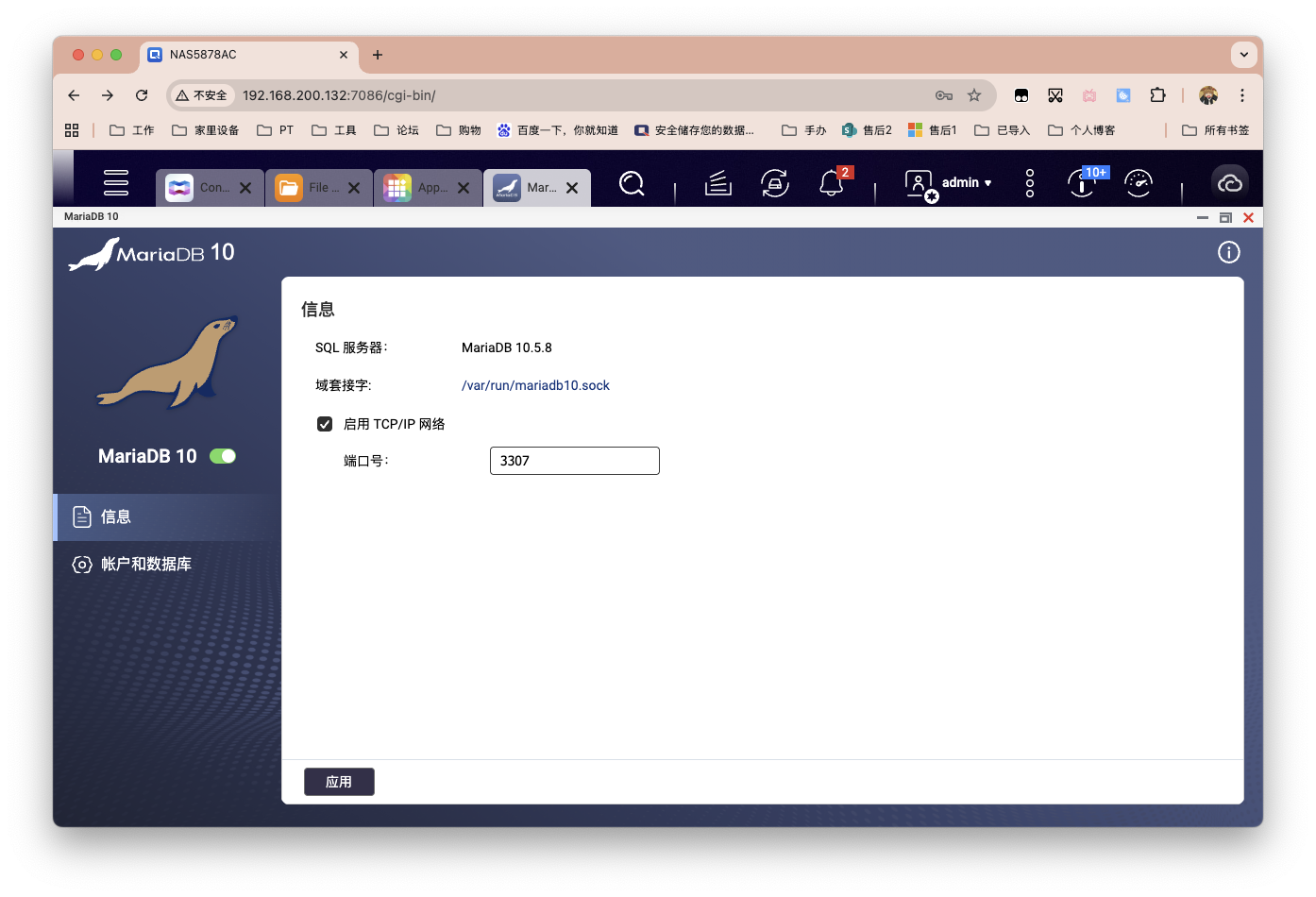Image resolution: width=1316 pixels, height=897 pixels.
Task: Open the cloud service icon
Action: coord(1229,182)
